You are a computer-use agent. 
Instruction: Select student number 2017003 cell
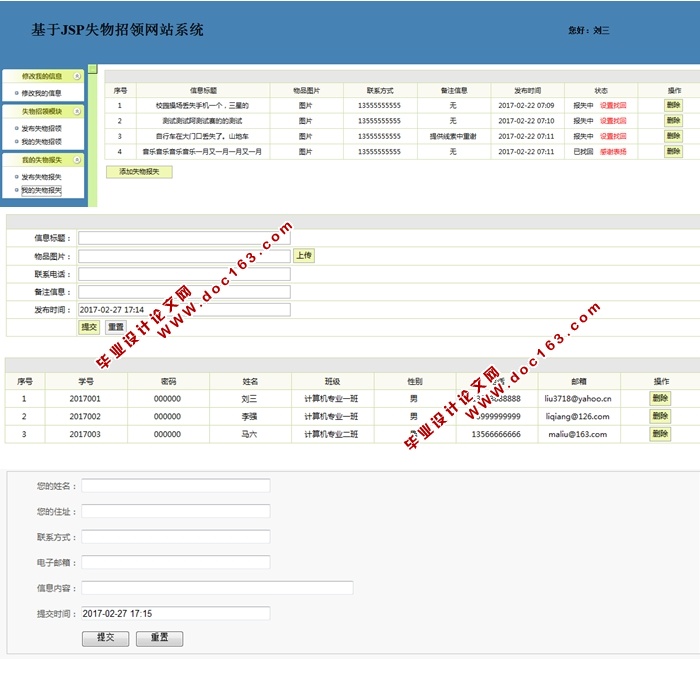(85, 435)
